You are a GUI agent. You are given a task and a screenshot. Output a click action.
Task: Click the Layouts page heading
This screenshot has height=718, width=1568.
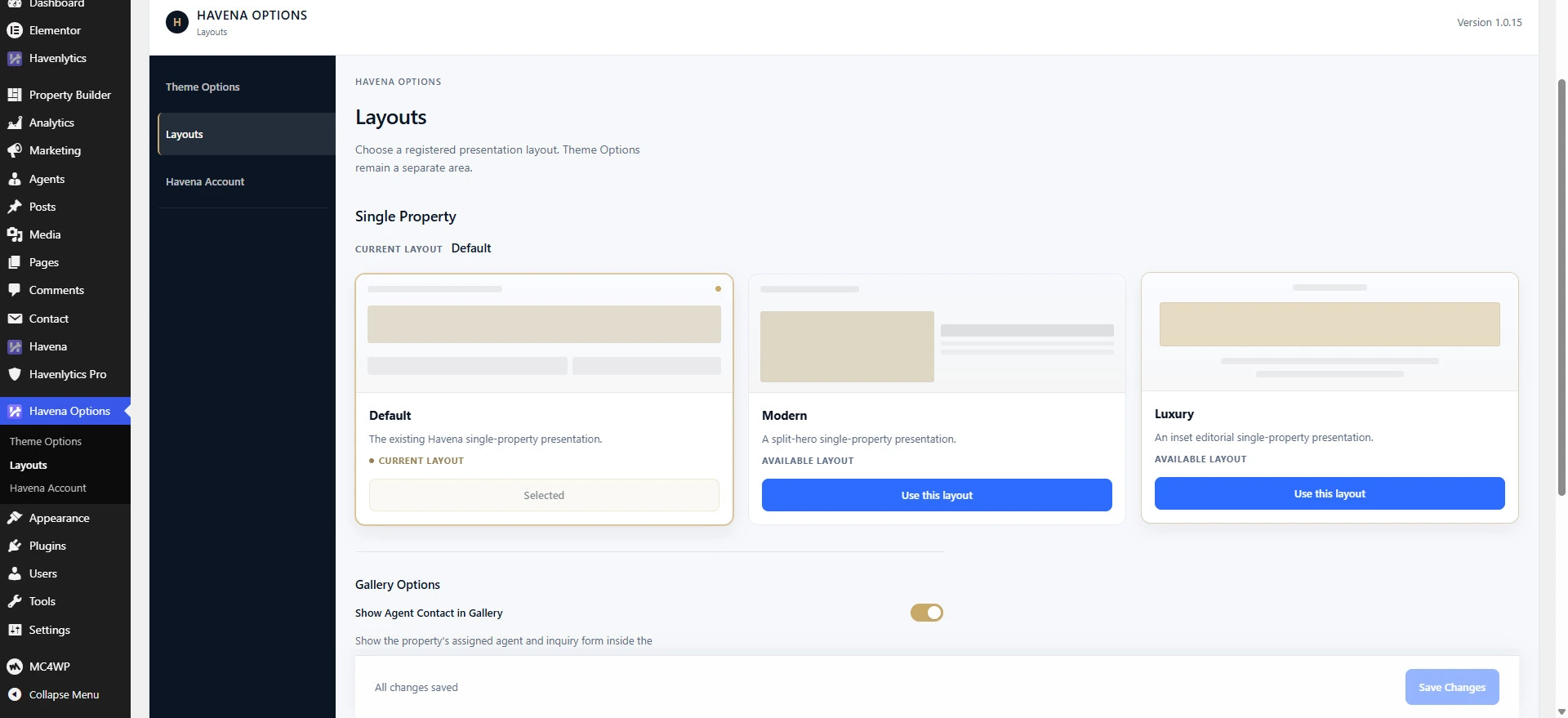point(391,118)
